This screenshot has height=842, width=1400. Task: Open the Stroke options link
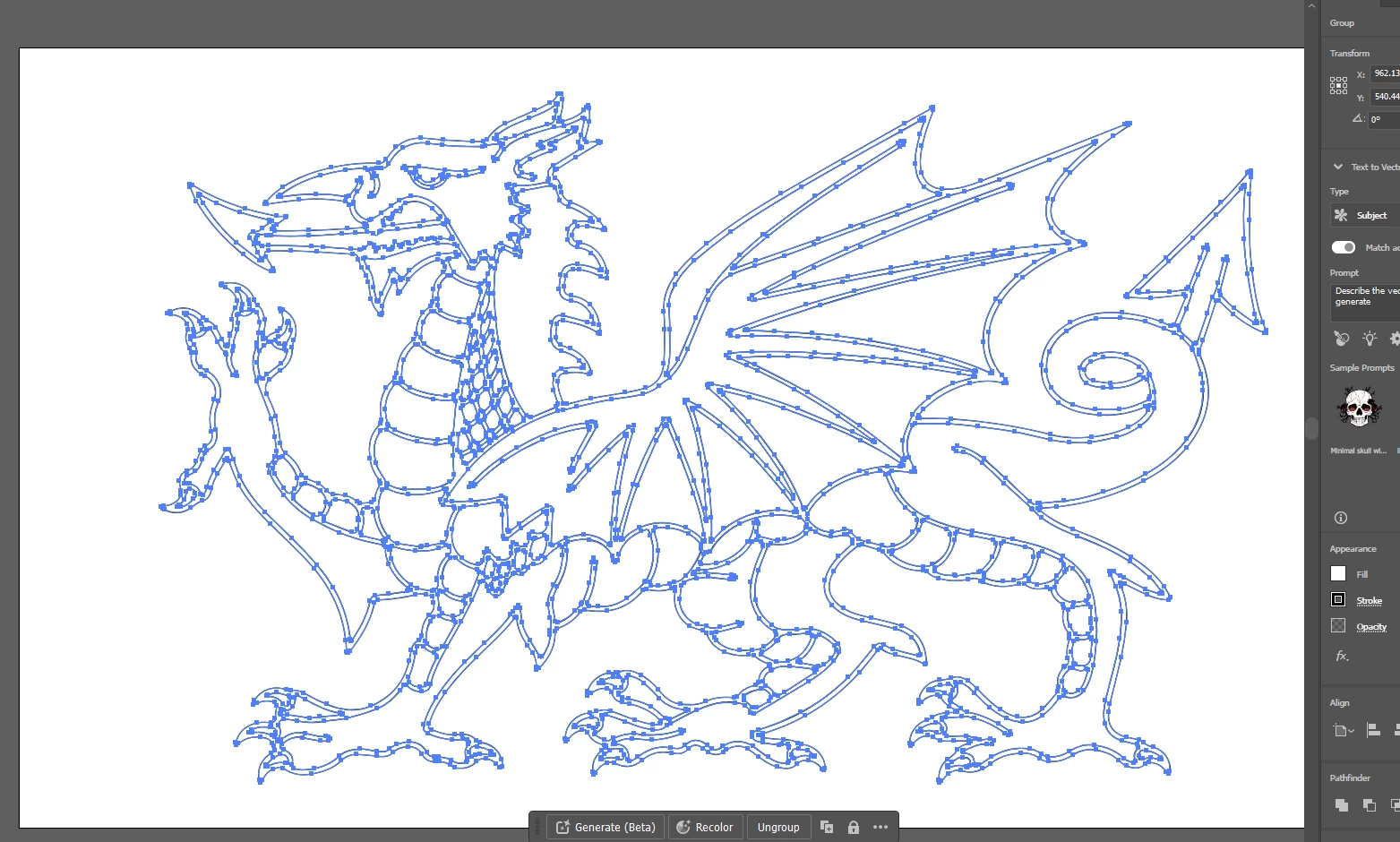1369,601
